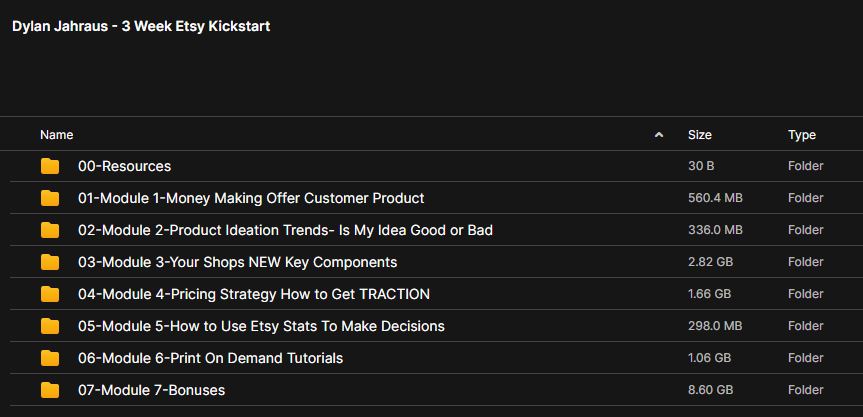Open 02-Module 2-Product Ideation Trends folder

click(285, 230)
